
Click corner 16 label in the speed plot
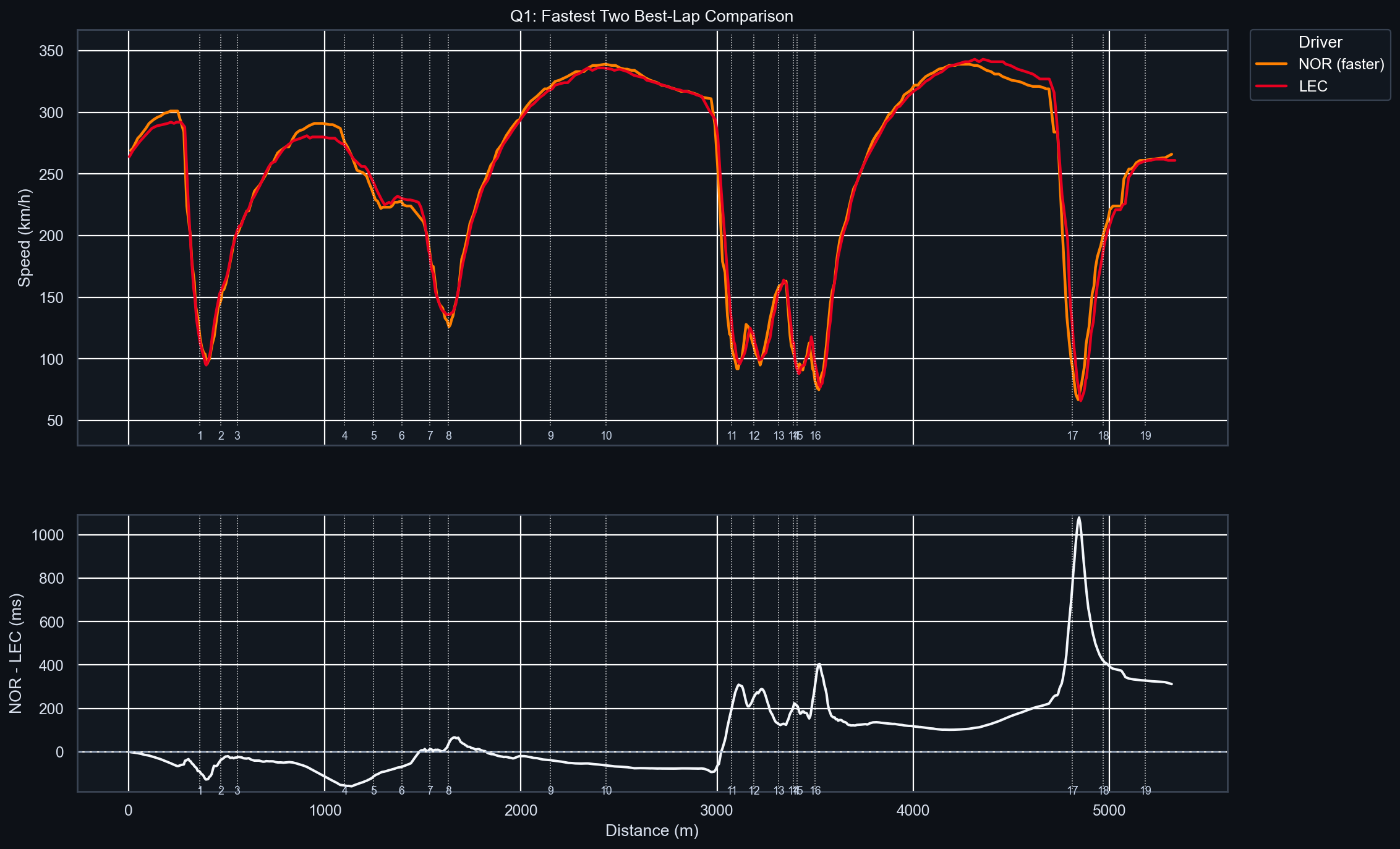[x=815, y=435]
